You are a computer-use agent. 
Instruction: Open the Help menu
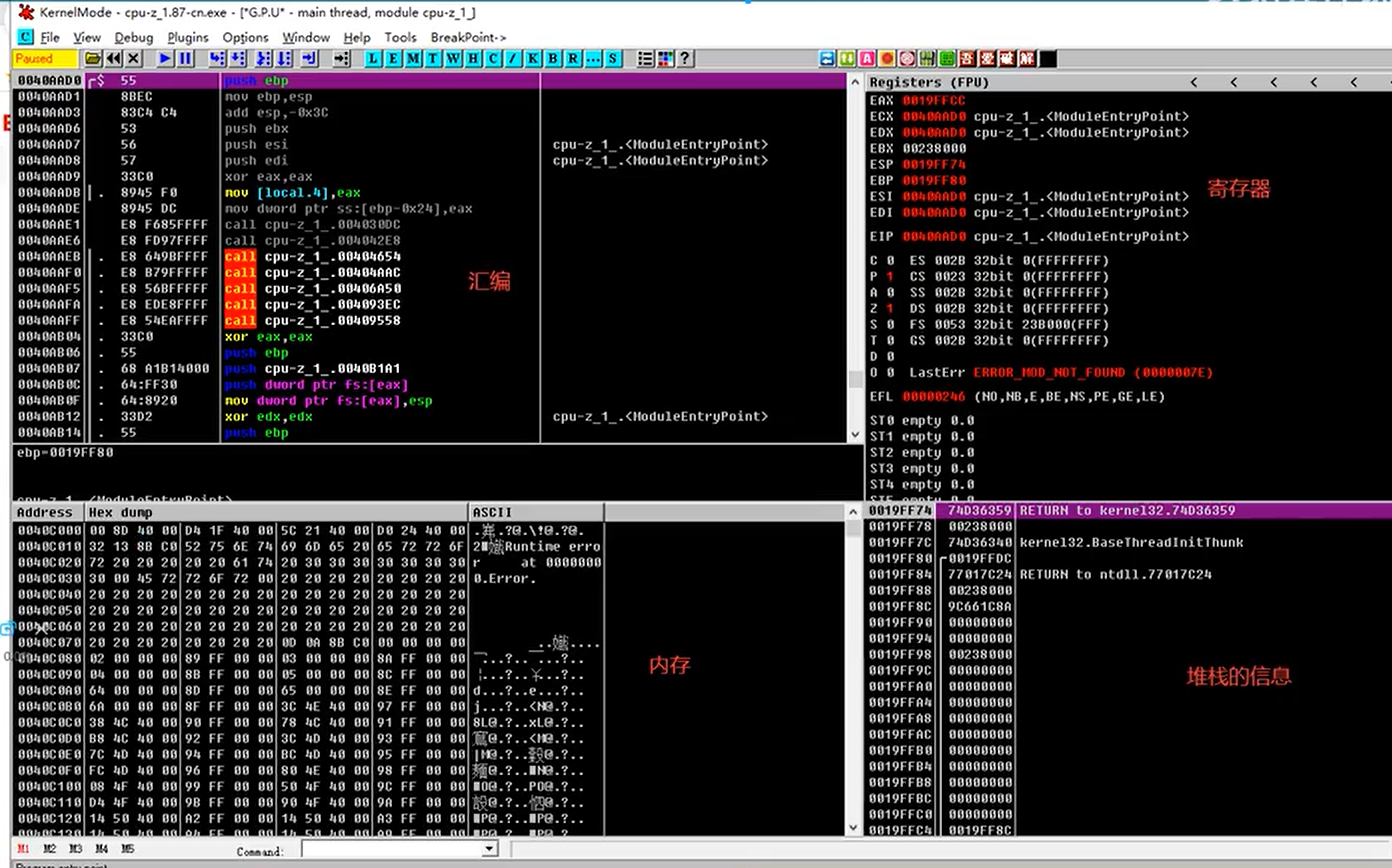pos(357,37)
